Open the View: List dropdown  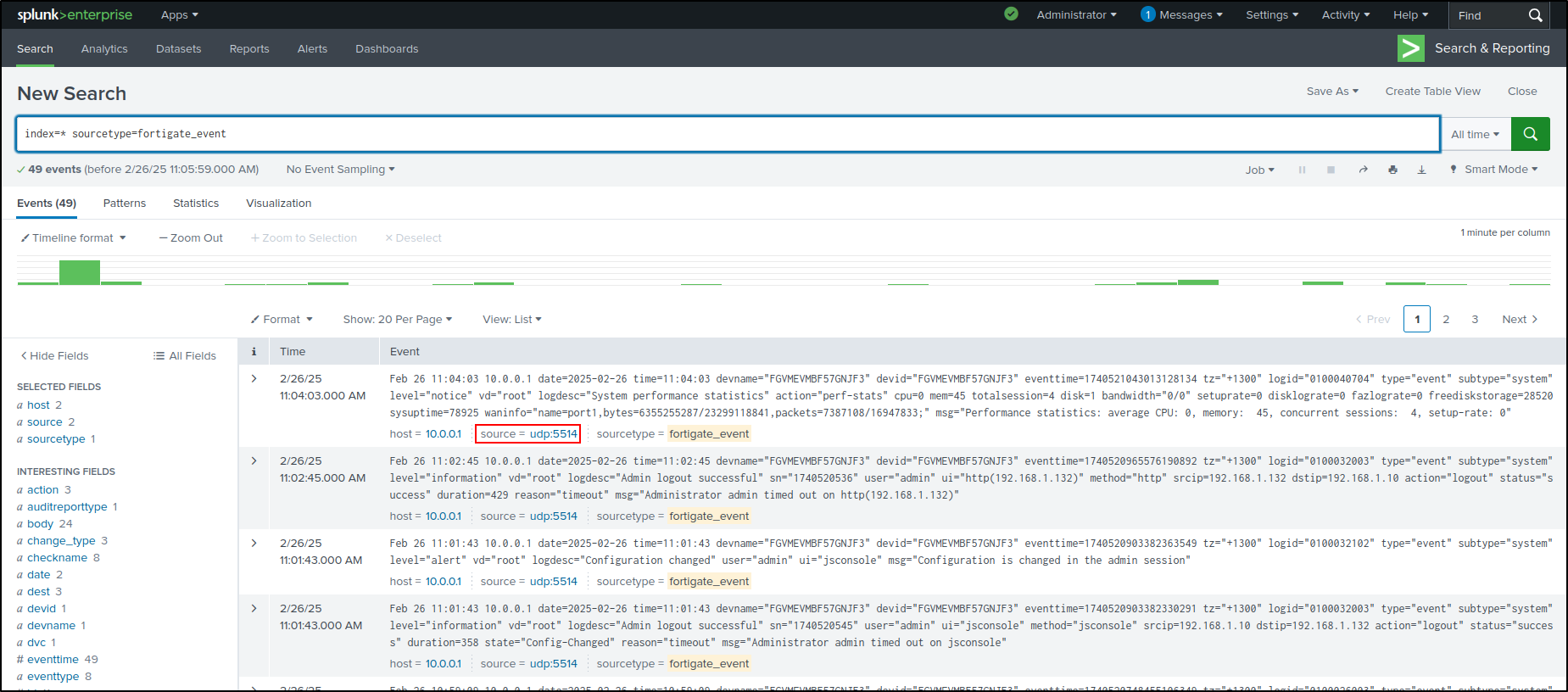click(512, 320)
